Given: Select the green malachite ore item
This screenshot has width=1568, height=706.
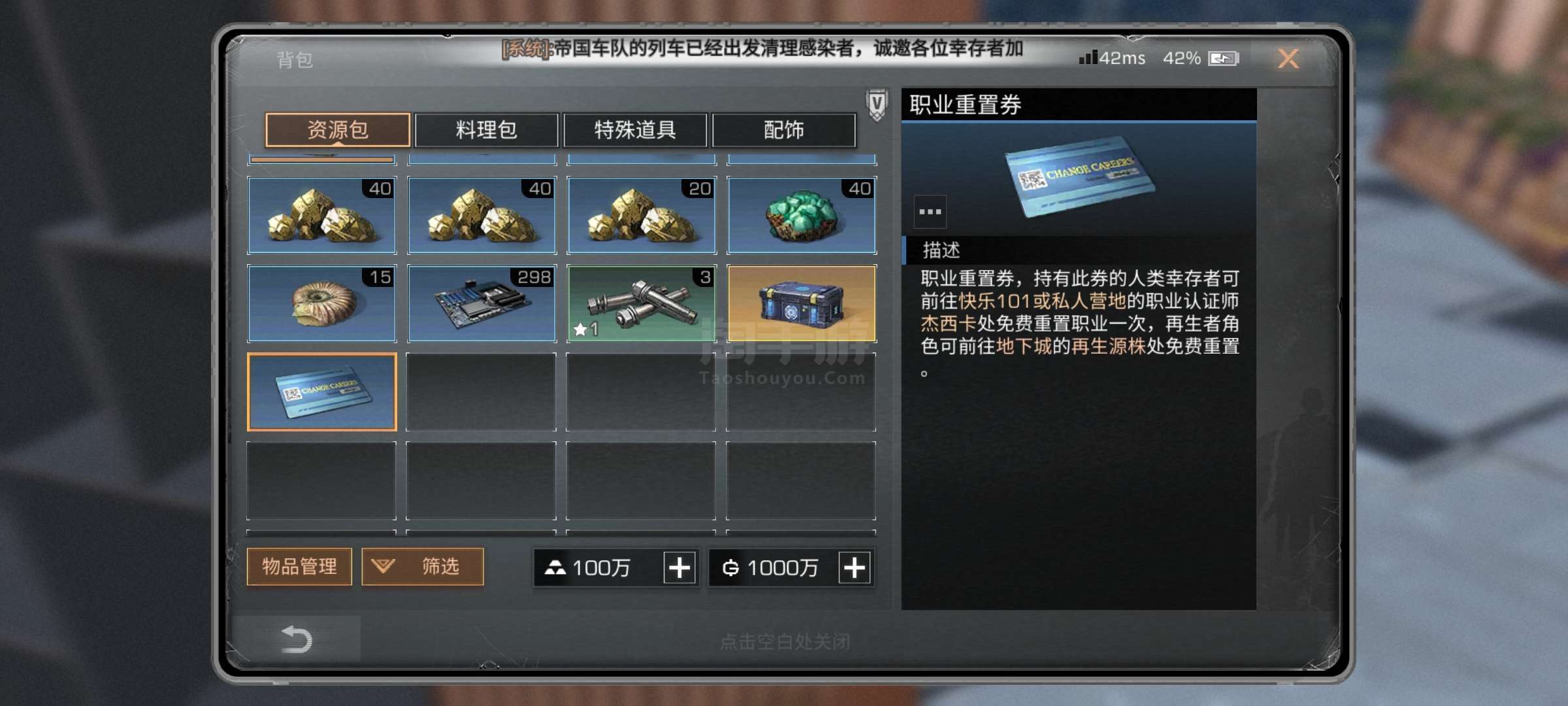Looking at the screenshot, I should [802, 215].
